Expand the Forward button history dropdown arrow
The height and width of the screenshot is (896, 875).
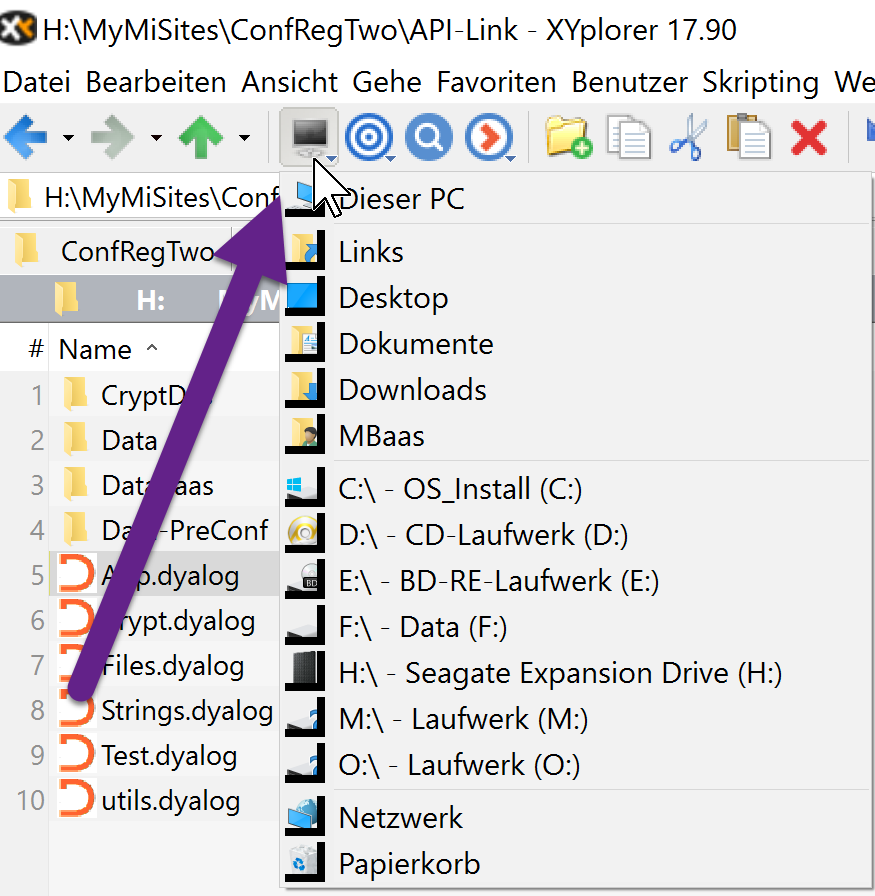click(x=156, y=138)
